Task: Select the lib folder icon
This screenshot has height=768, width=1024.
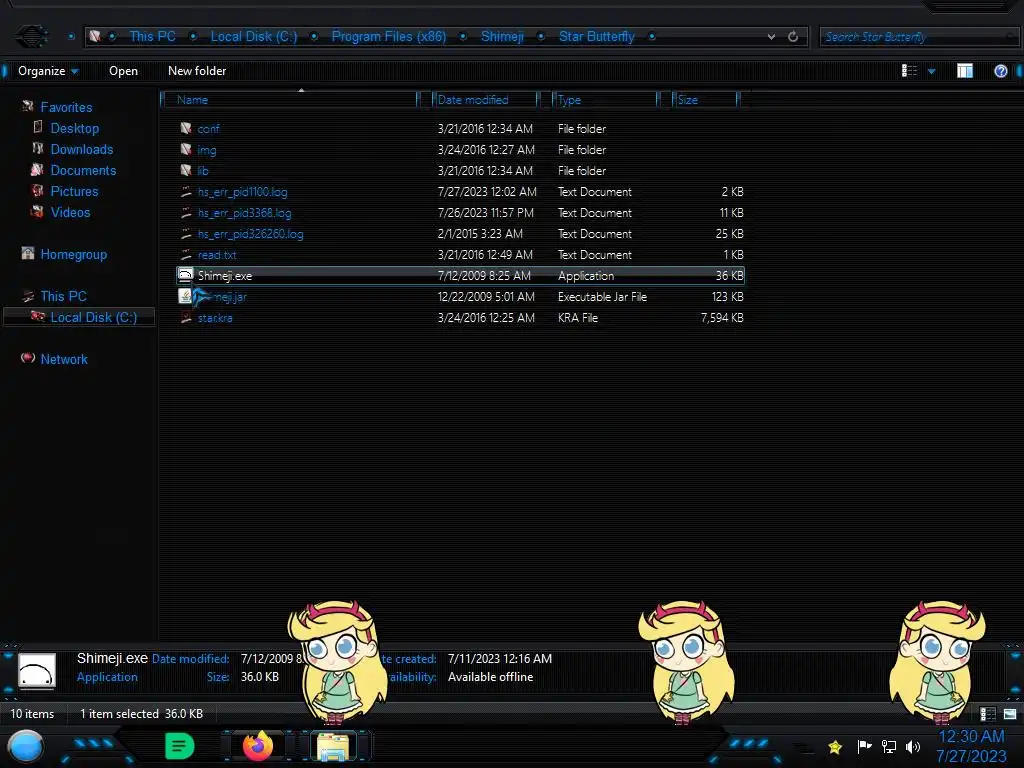Action: click(x=186, y=170)
